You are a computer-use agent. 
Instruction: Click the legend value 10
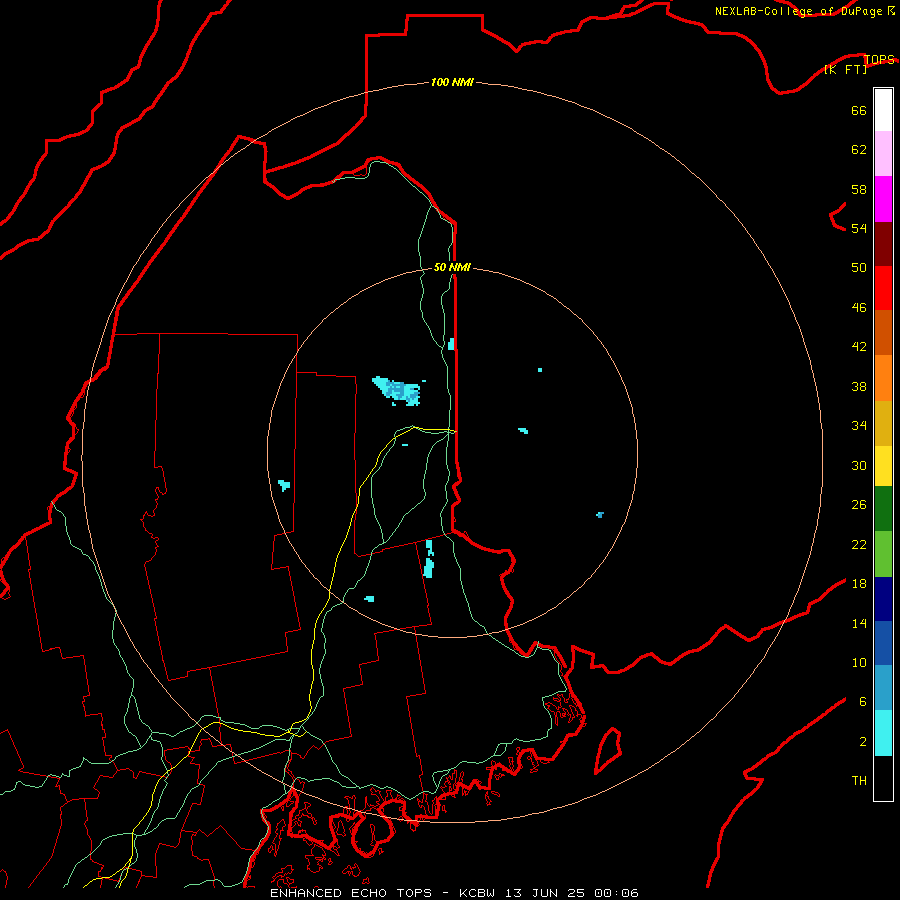859,663
